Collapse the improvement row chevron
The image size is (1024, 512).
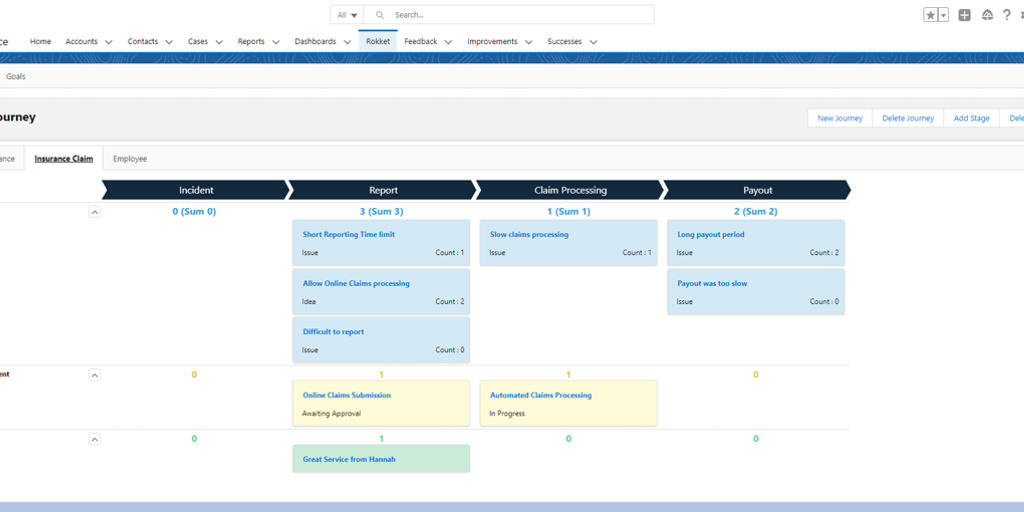pos(95,375)
